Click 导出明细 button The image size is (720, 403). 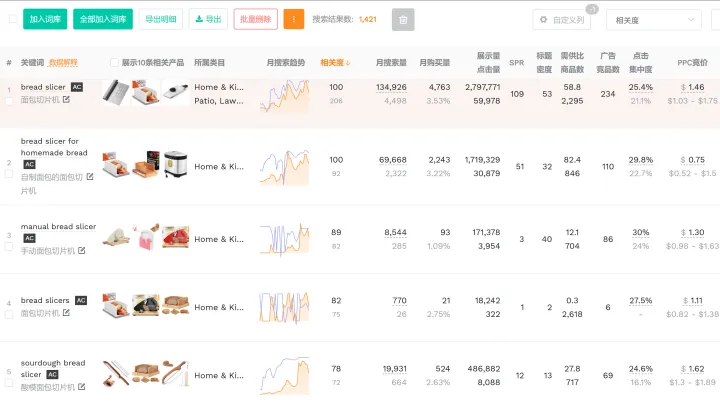161,19
